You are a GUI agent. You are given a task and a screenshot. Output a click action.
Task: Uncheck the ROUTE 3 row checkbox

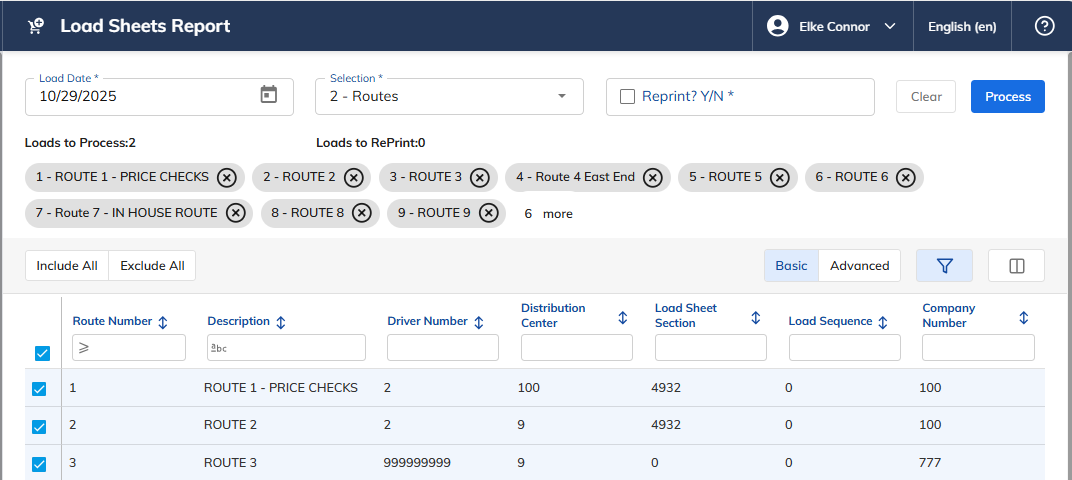click(39, 464)
